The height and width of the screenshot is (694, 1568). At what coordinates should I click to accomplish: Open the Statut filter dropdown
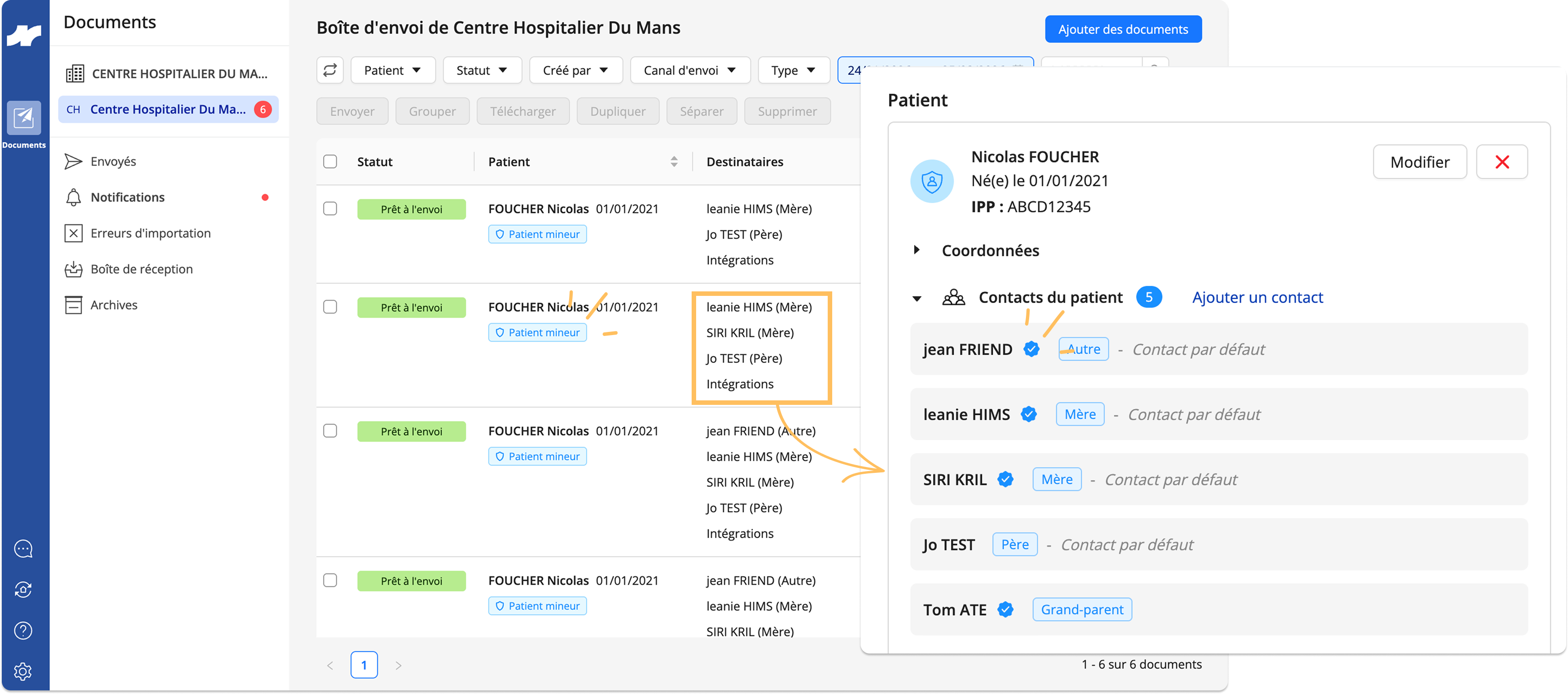point(482,70)
